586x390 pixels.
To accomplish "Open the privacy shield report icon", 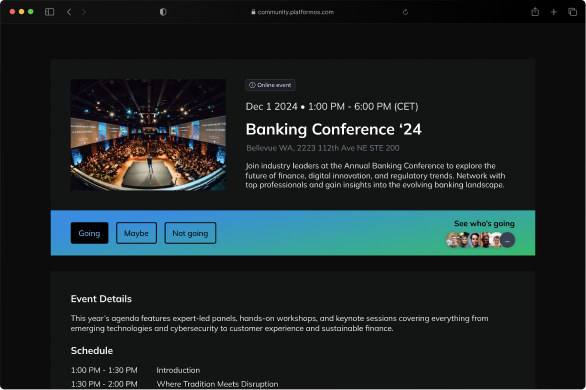I will point(163,12).
